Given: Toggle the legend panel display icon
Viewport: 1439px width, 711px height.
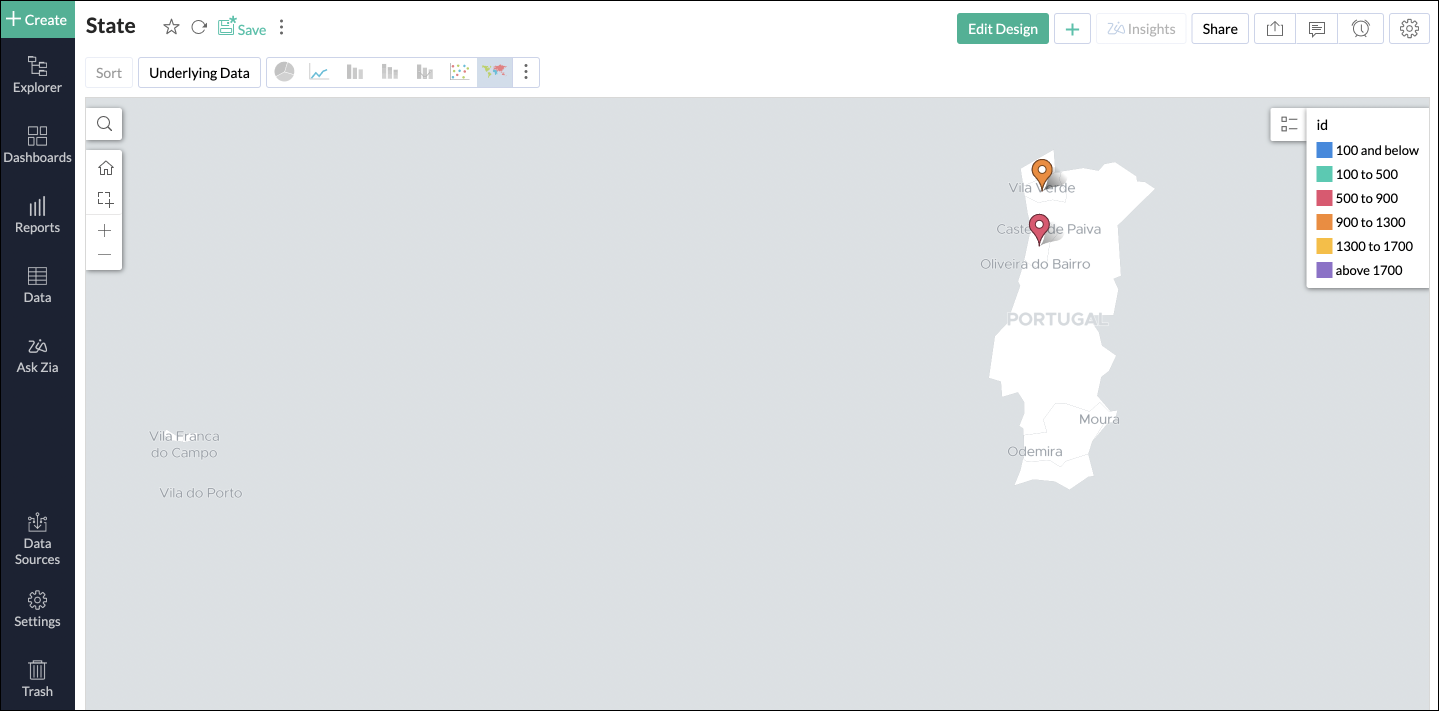Looking at the screenshot, I should (x=1289, y=124).
